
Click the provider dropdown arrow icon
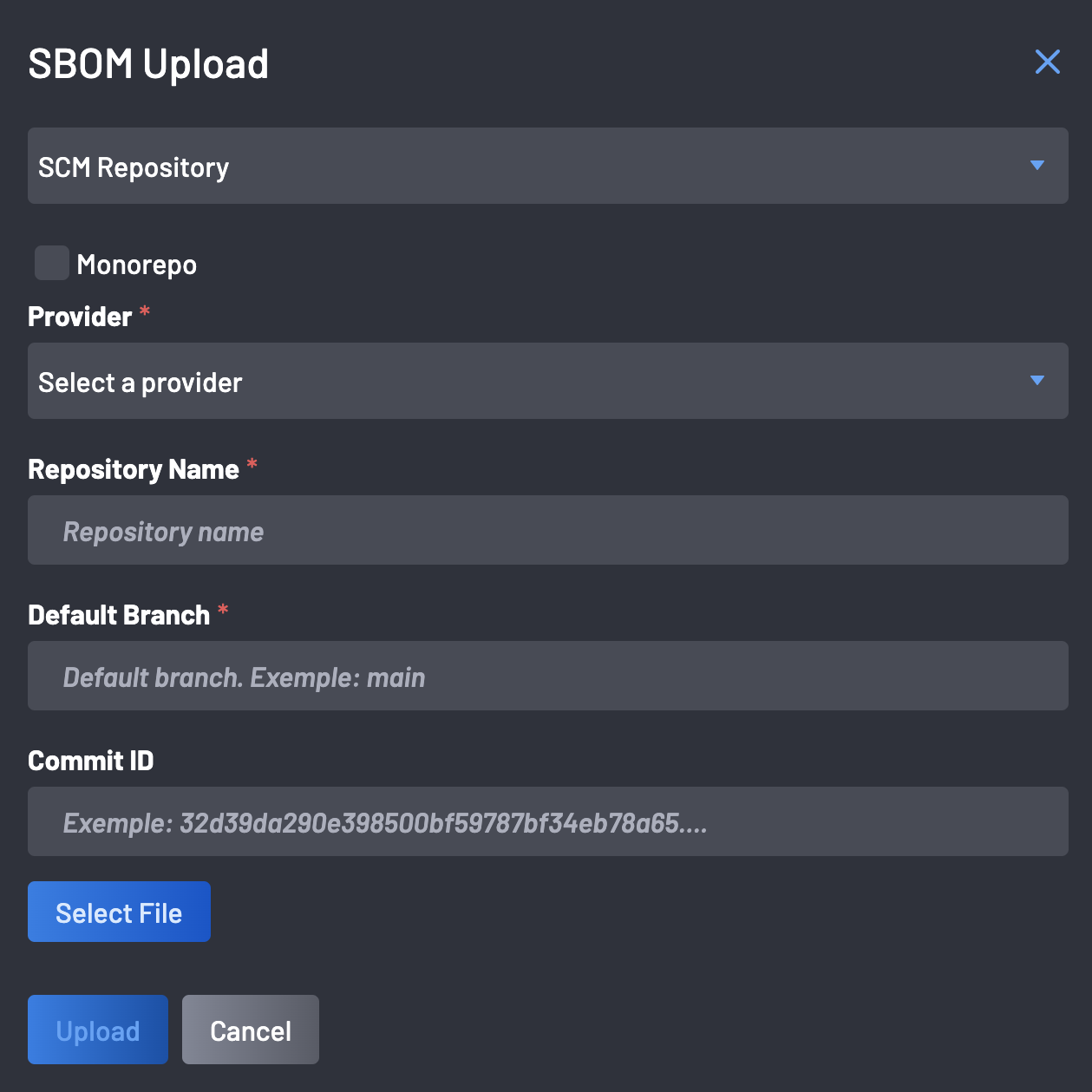point(1036,380)
